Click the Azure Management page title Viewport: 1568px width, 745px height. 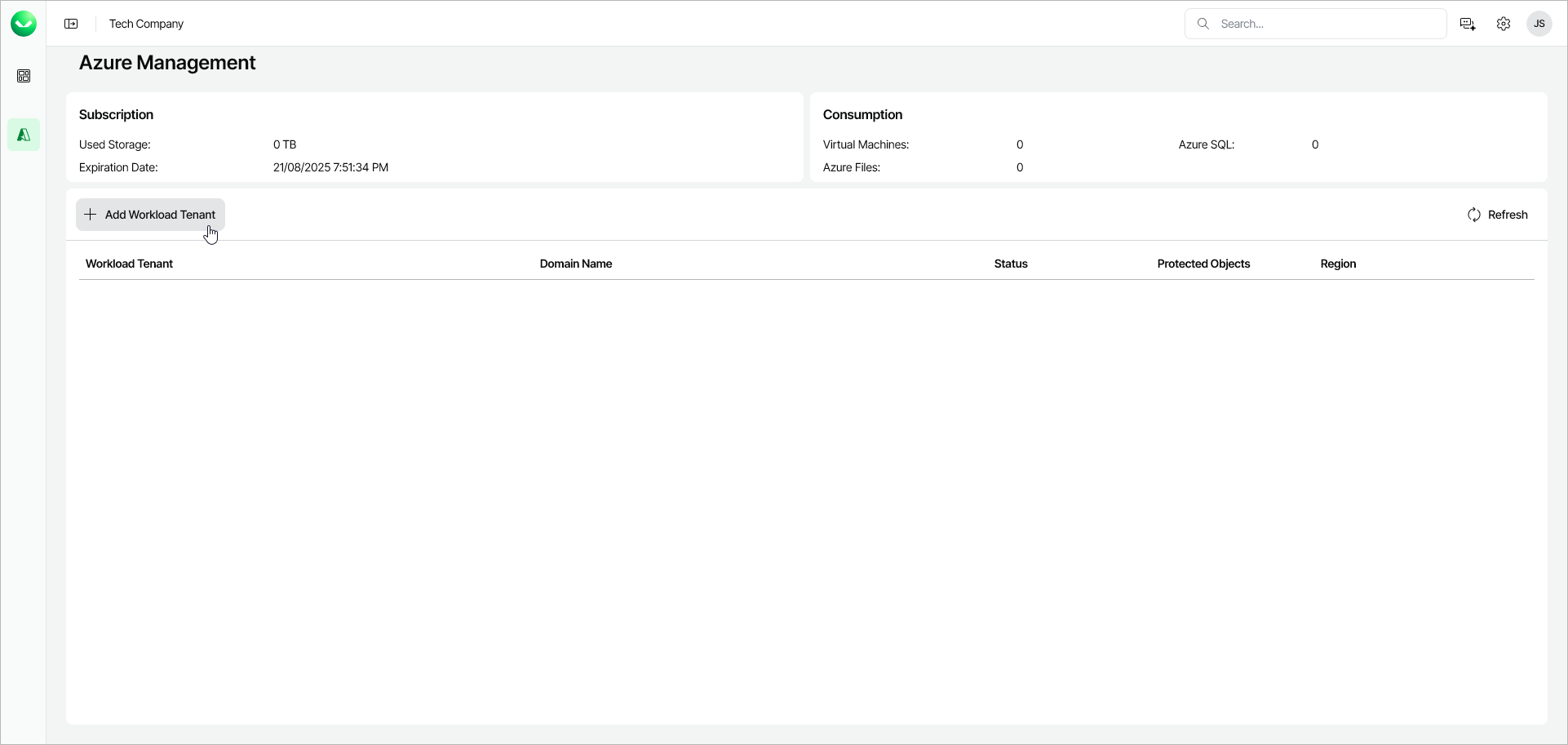(x=167, y=63)
